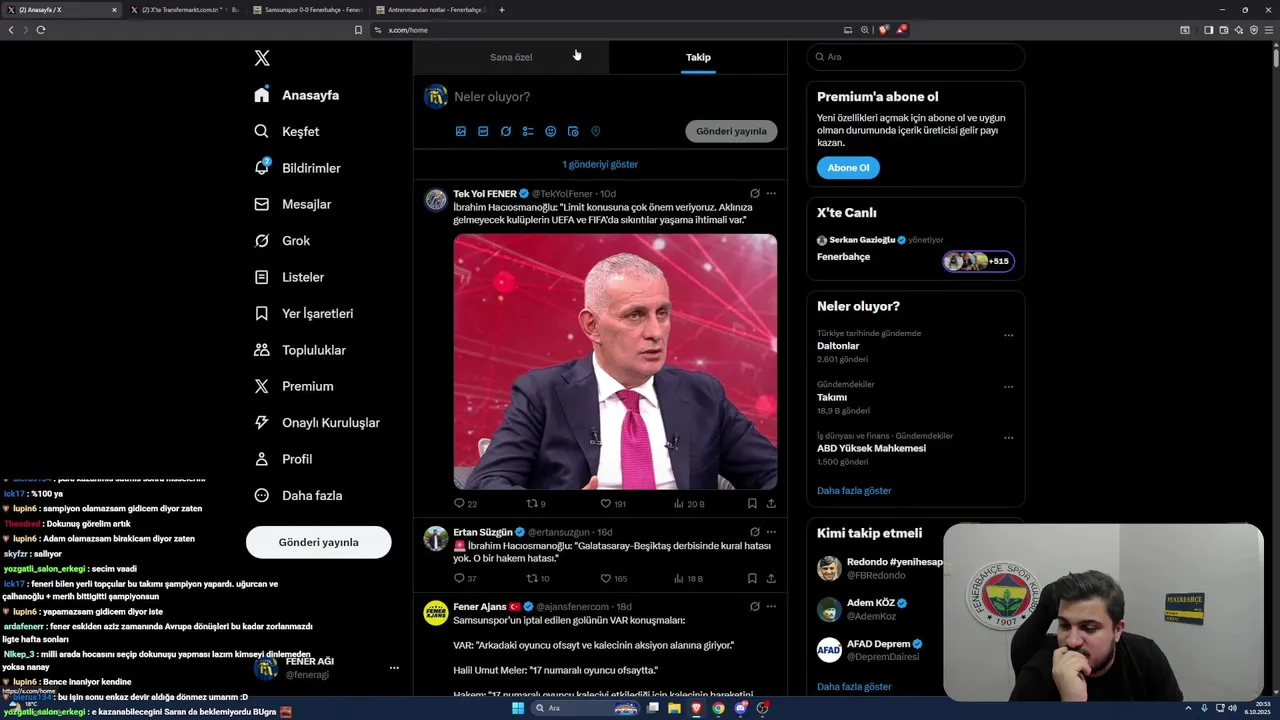Screen dimensions: 1280x720
Task: Schedule post icon in composer
Action: coord(573,131)
